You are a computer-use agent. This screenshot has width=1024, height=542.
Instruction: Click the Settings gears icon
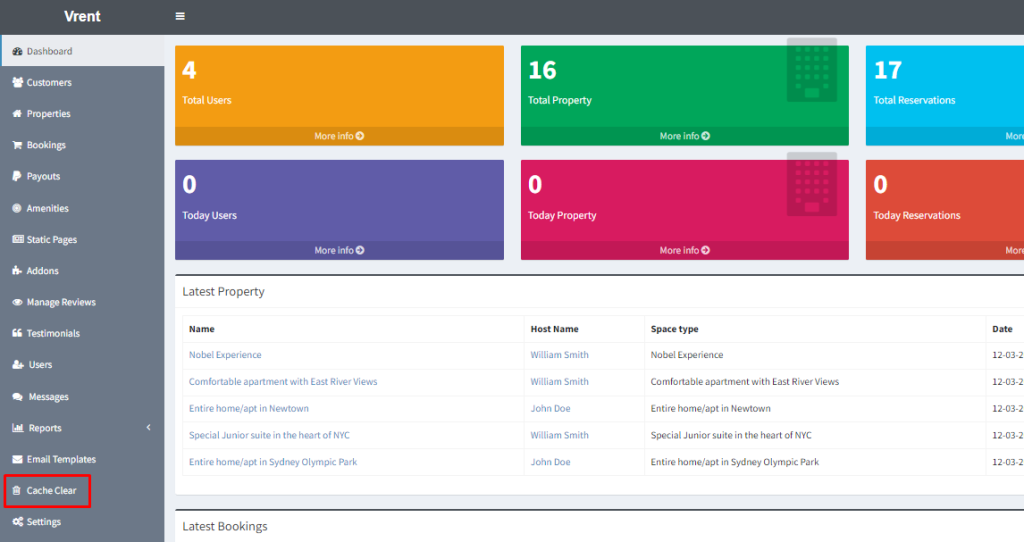17,522
